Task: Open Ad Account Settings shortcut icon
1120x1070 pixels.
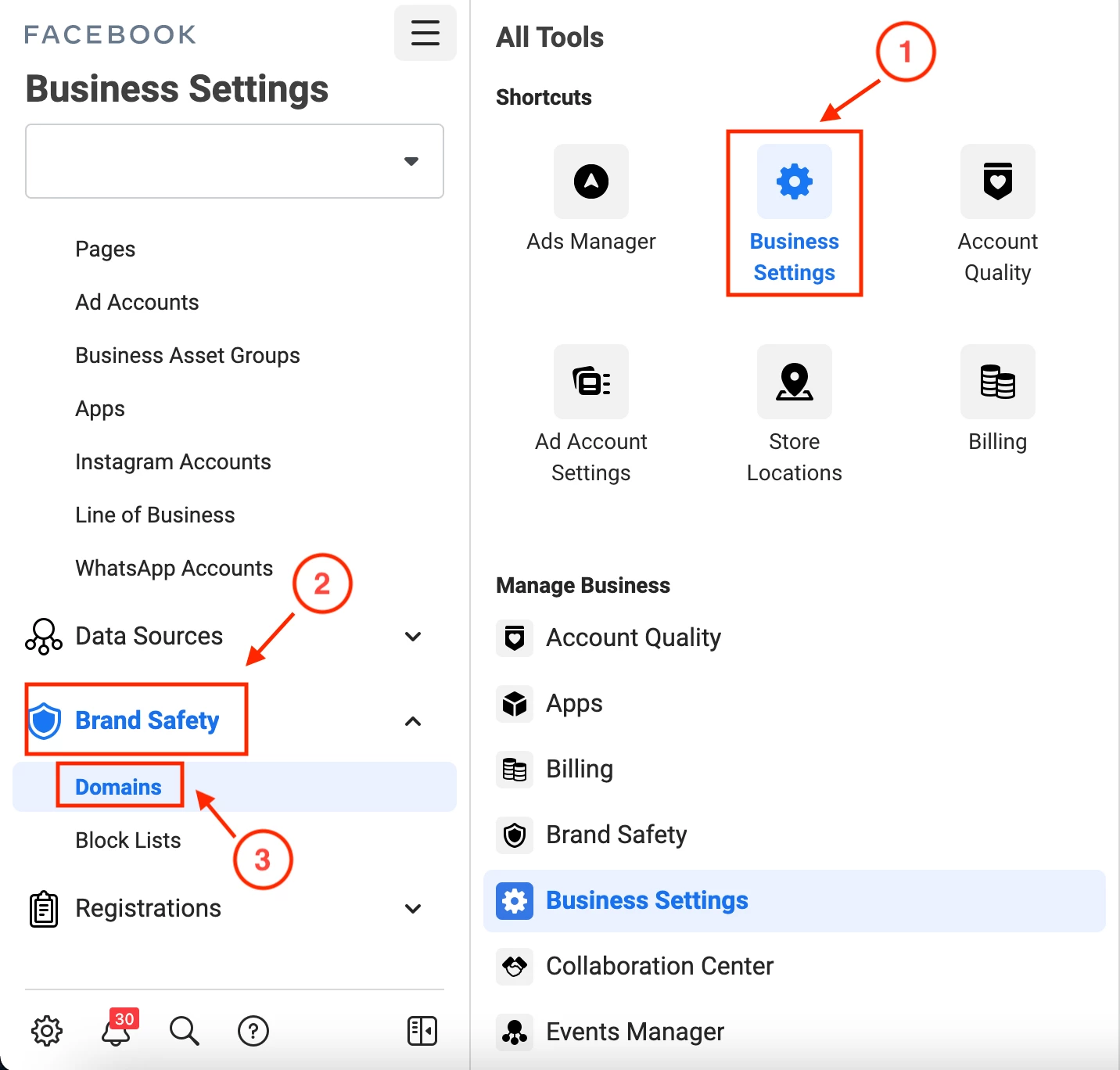Action: click(591, 382)
